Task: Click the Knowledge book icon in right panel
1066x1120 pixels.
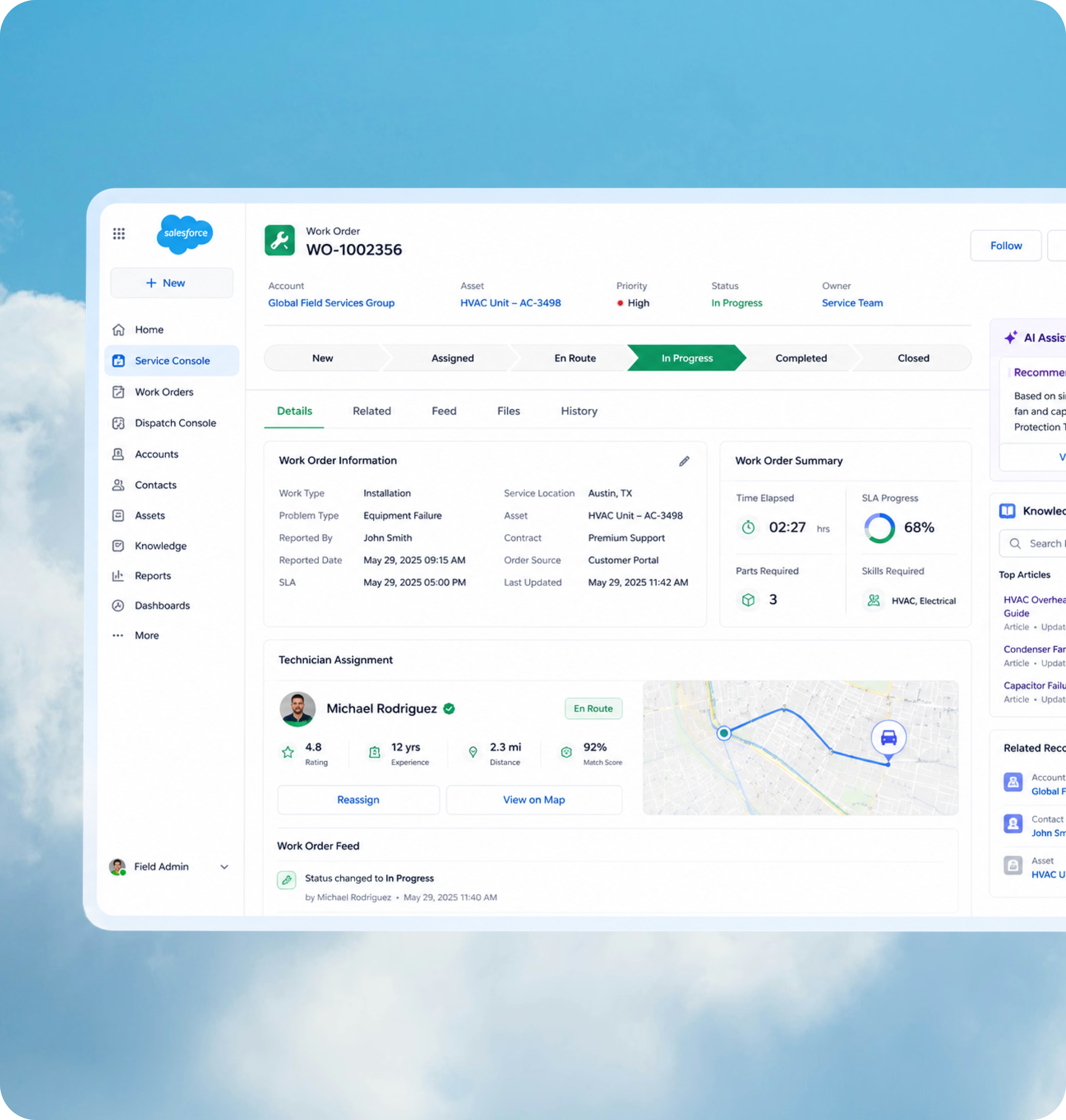Action: click(1008, 511)
